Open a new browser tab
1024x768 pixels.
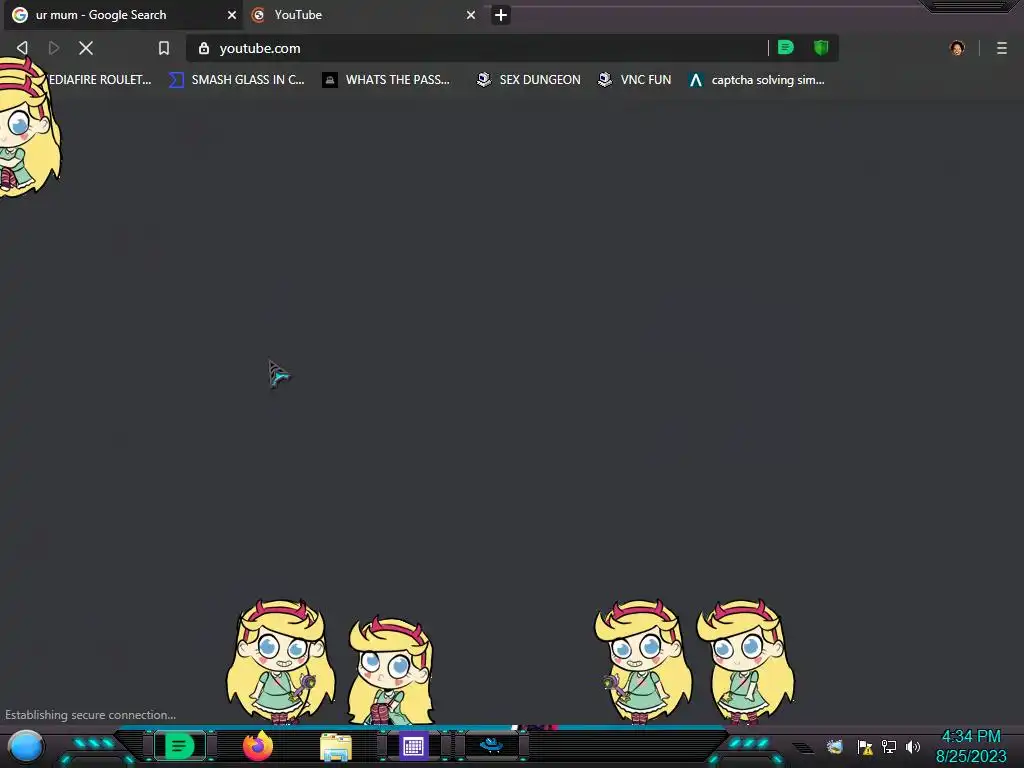coord(501,15)
